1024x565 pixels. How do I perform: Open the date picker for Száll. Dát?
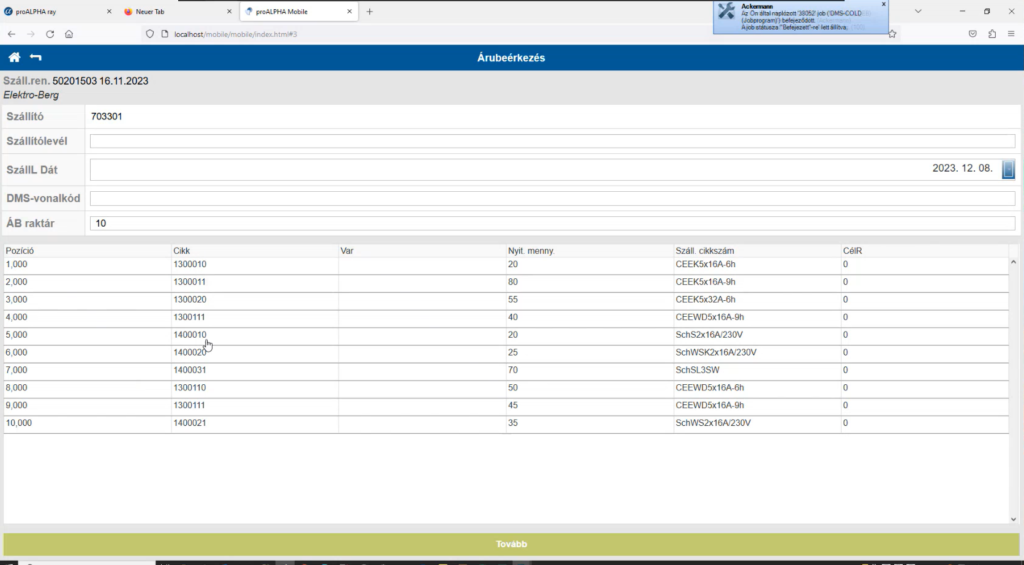point(1009,169)
